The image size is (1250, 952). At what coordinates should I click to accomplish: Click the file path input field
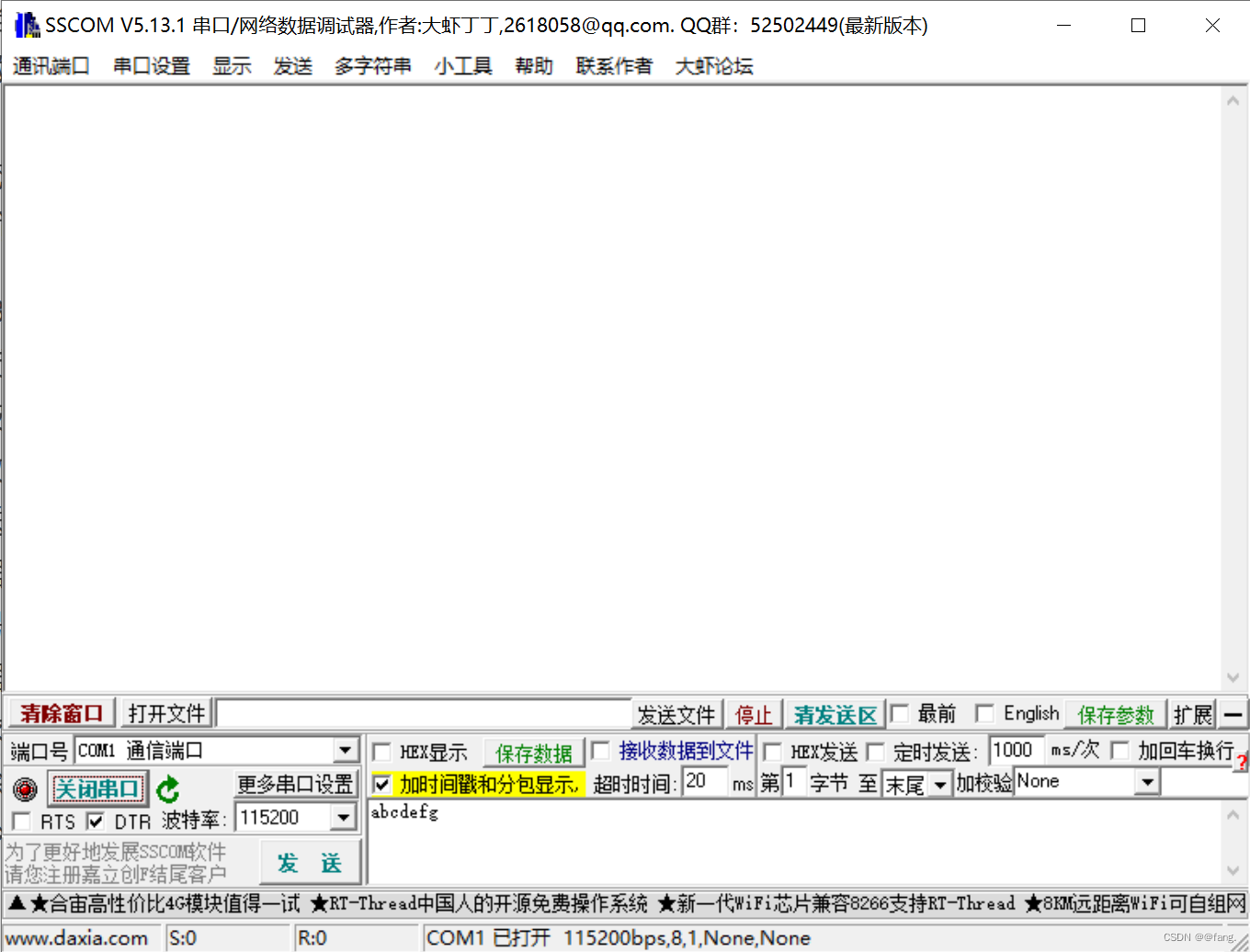pos(425,714)
